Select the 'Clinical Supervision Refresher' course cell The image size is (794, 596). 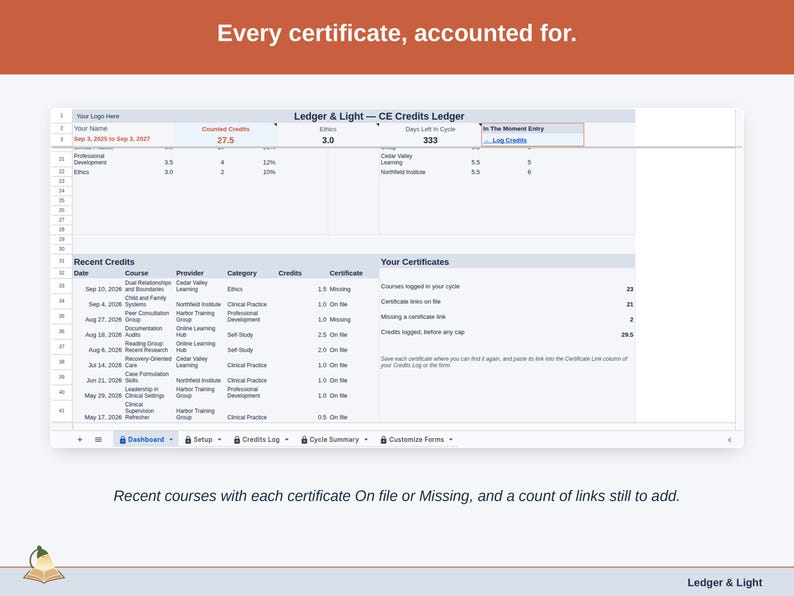point(139,411)
